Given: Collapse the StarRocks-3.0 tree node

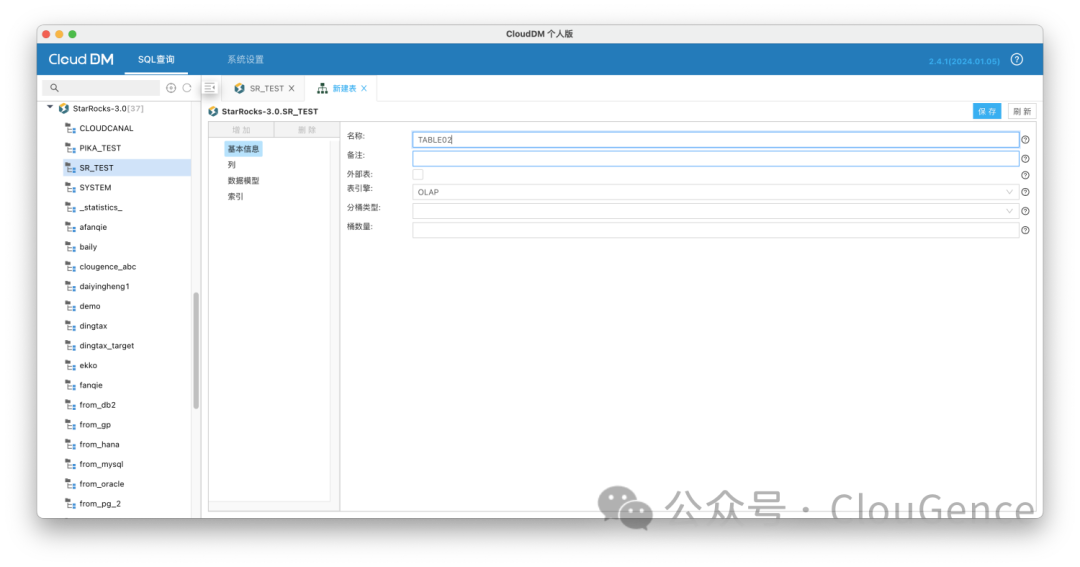Looking at the screenshot, I should click(50, 107).
